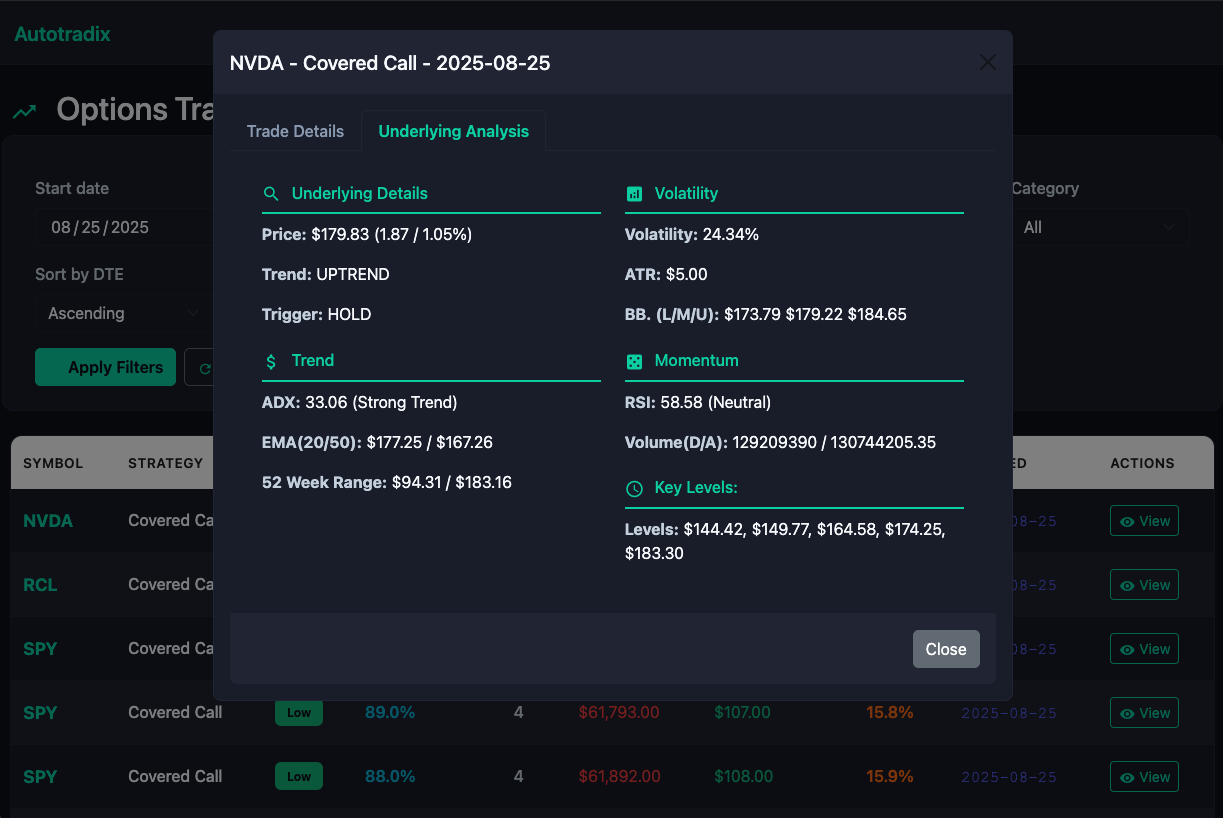Click the trending-up icon next to Options title
1223x818 pixels.
coord(25,111)
